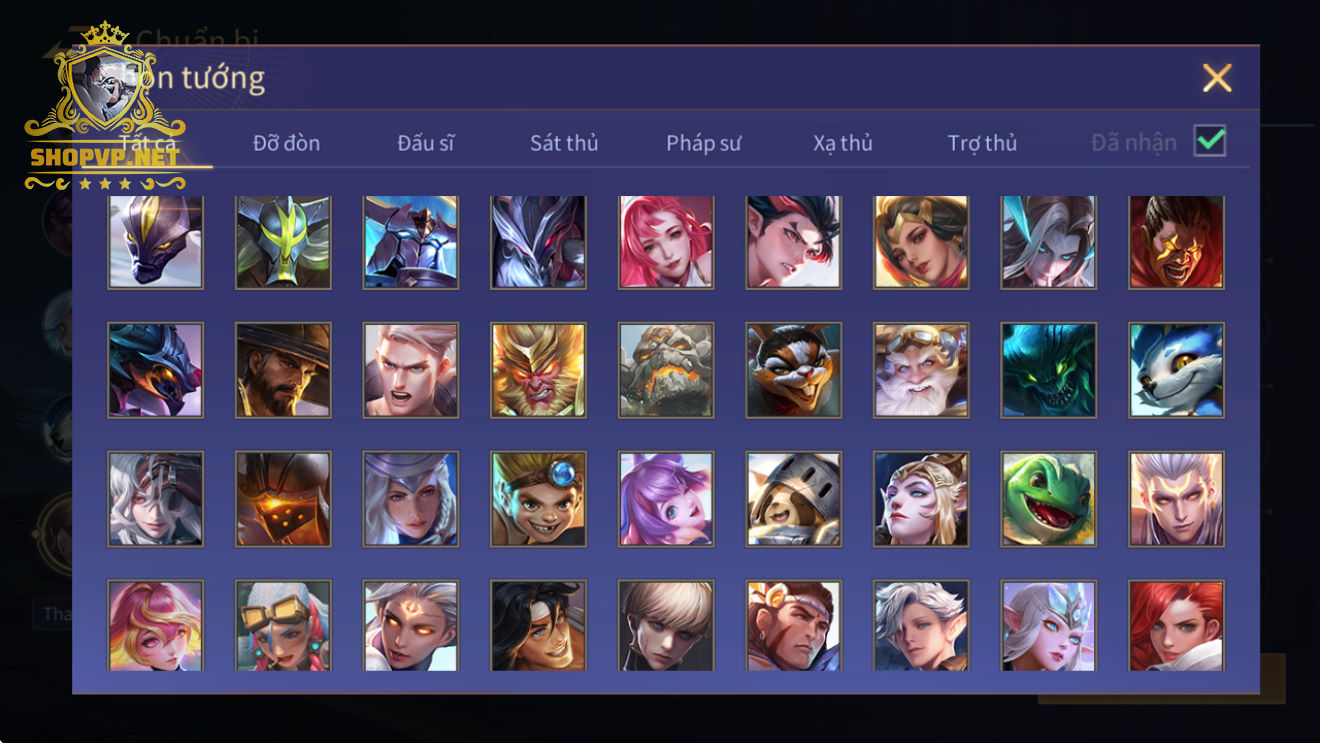Choose the golden monkey king hero
The width and height of the screenshot is (1320, 743).
coord(538,370)
